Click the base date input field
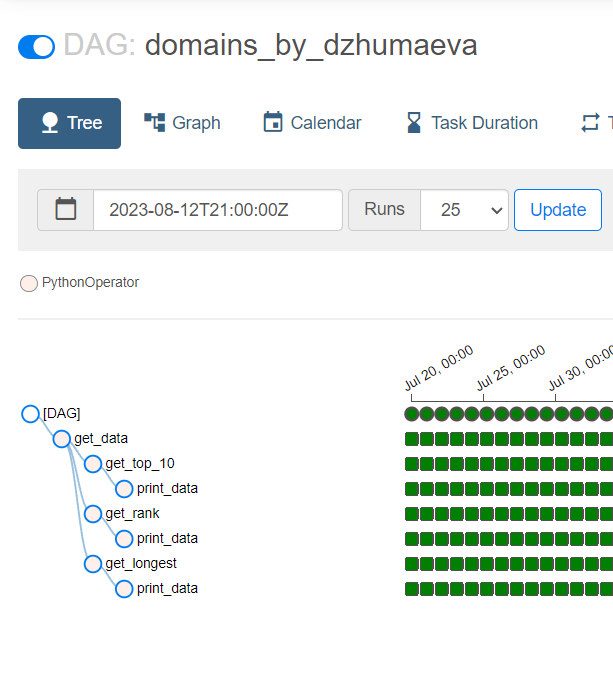Image resolution: width=613 pixels, height=681 pixels. coord(218,210)
